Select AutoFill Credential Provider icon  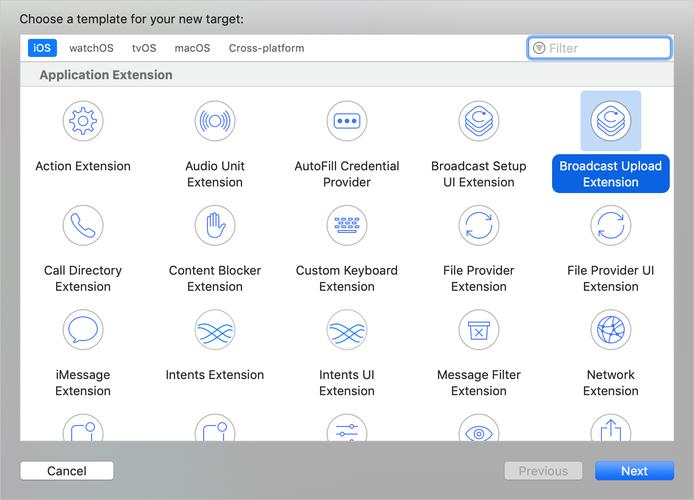347,121
